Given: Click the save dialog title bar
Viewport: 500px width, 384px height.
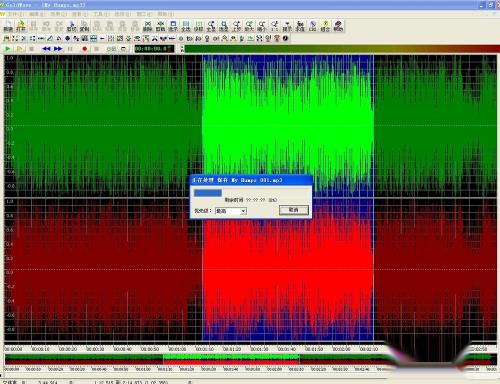Looking at the screenshot, I should 251,180.
